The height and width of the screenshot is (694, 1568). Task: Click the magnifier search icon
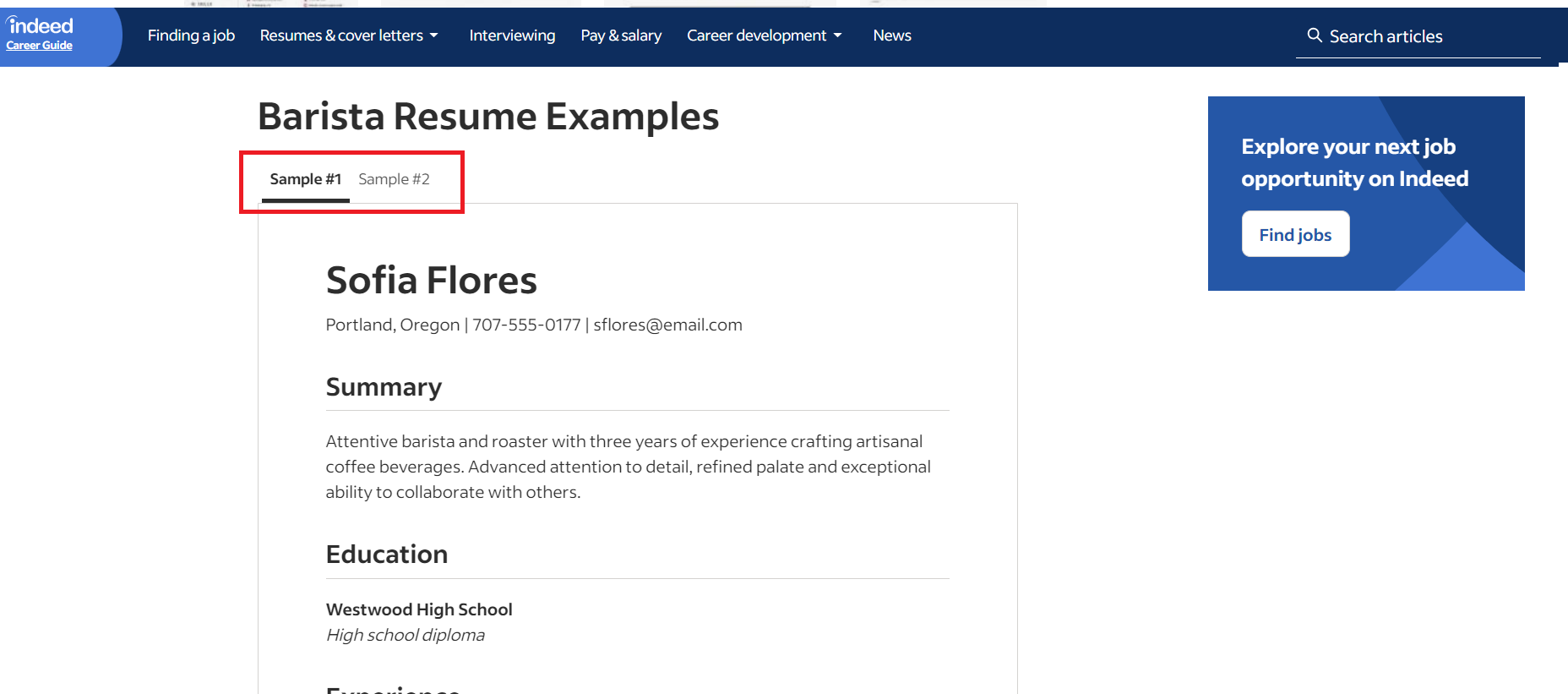point(1315,36)
